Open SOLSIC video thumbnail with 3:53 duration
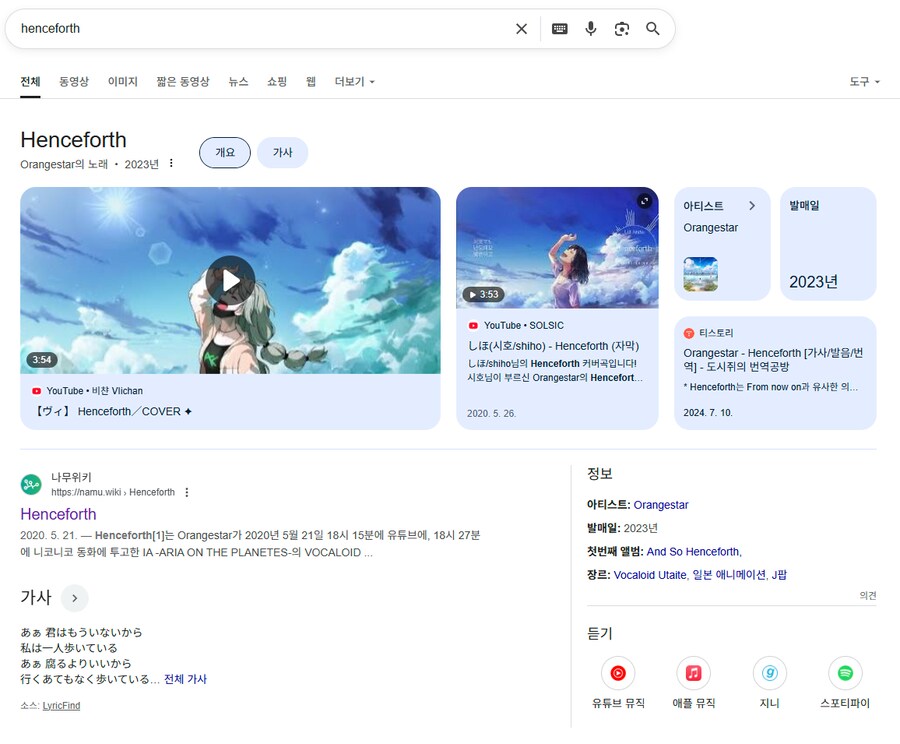 tap(557, 248)
